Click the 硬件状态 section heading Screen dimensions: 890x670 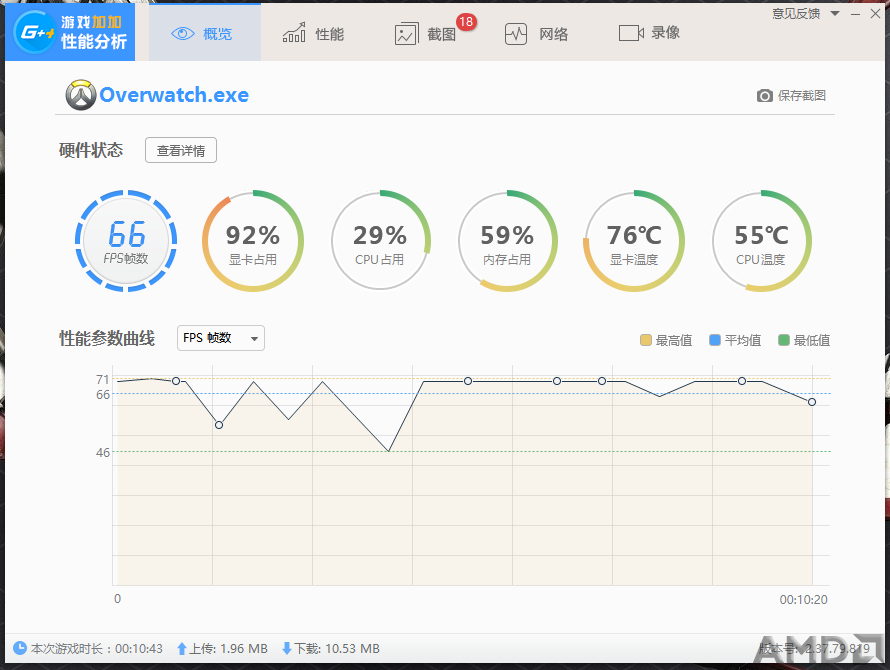91,150
